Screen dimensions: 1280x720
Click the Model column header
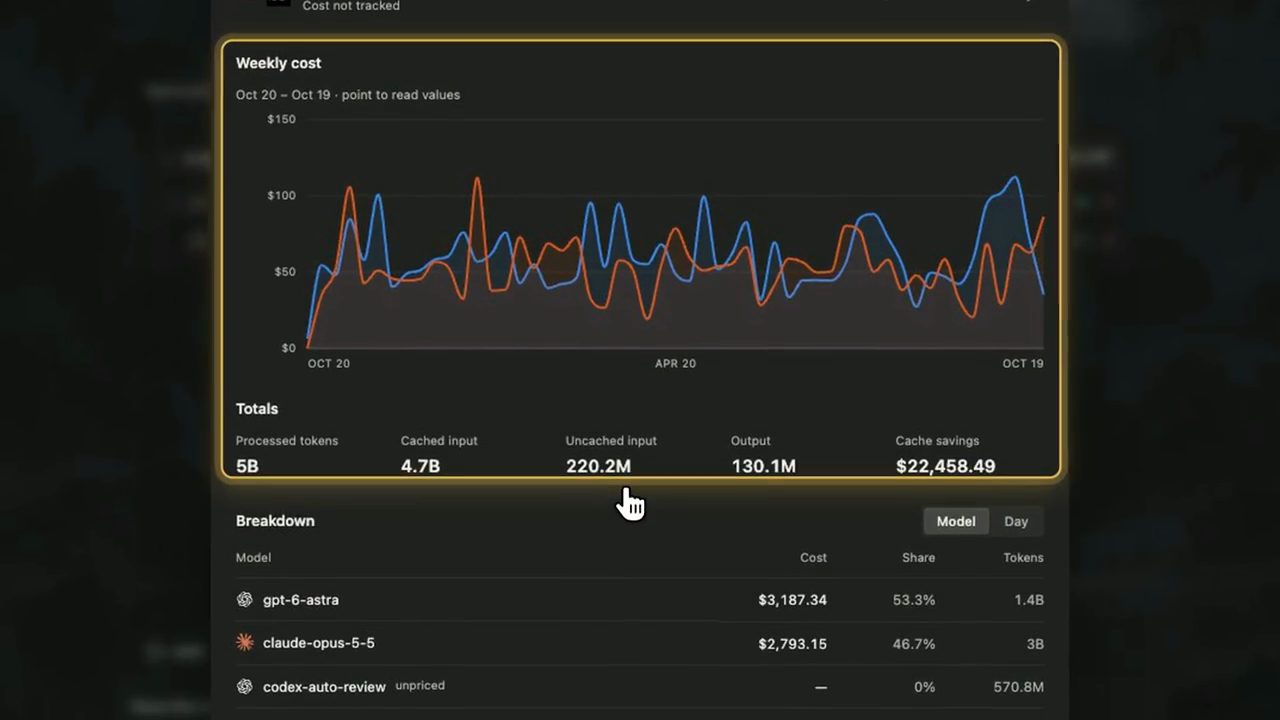(253, 558)
